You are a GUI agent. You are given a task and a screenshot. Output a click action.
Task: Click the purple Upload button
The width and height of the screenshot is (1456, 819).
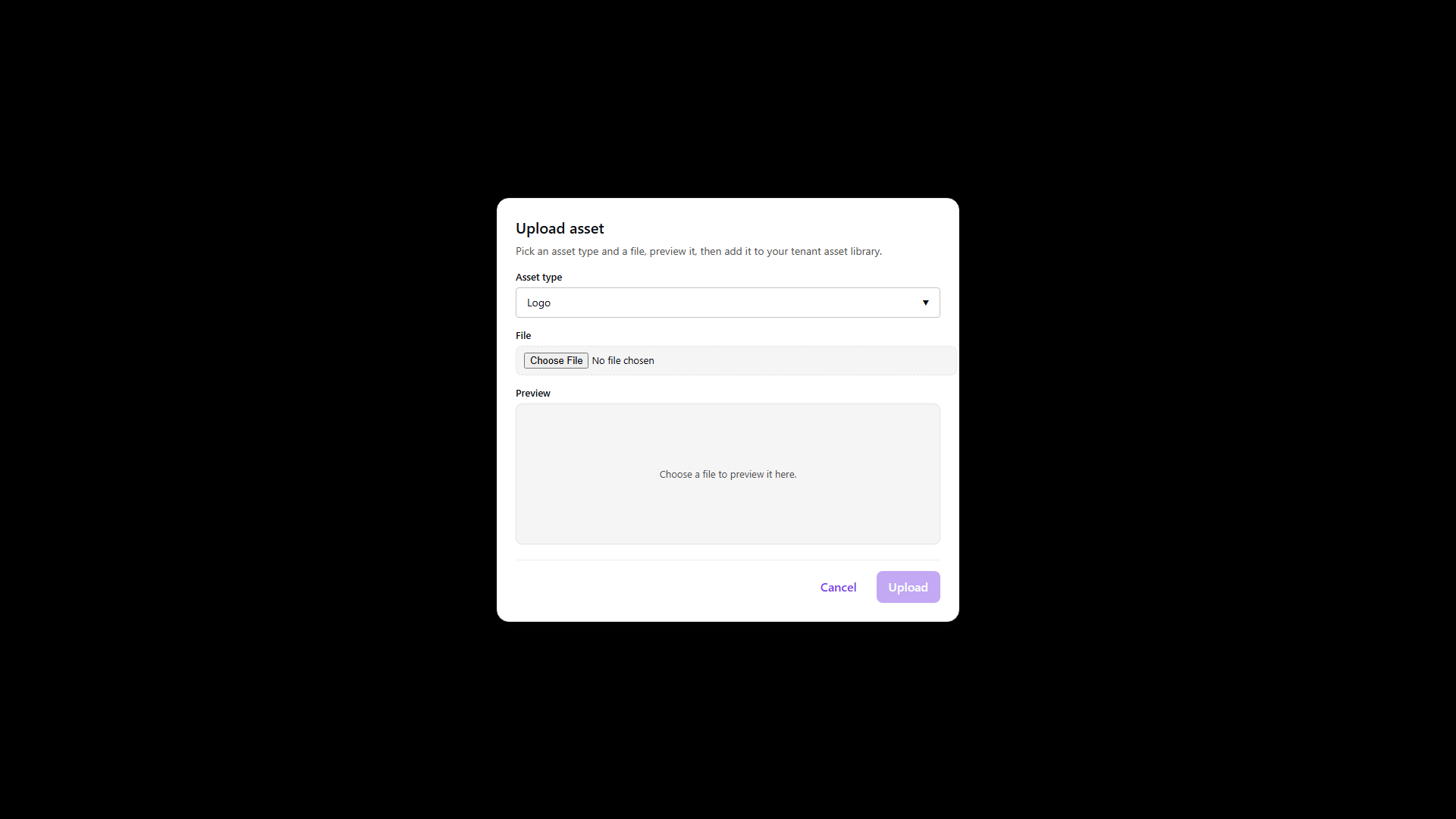(x=908, y=587)
